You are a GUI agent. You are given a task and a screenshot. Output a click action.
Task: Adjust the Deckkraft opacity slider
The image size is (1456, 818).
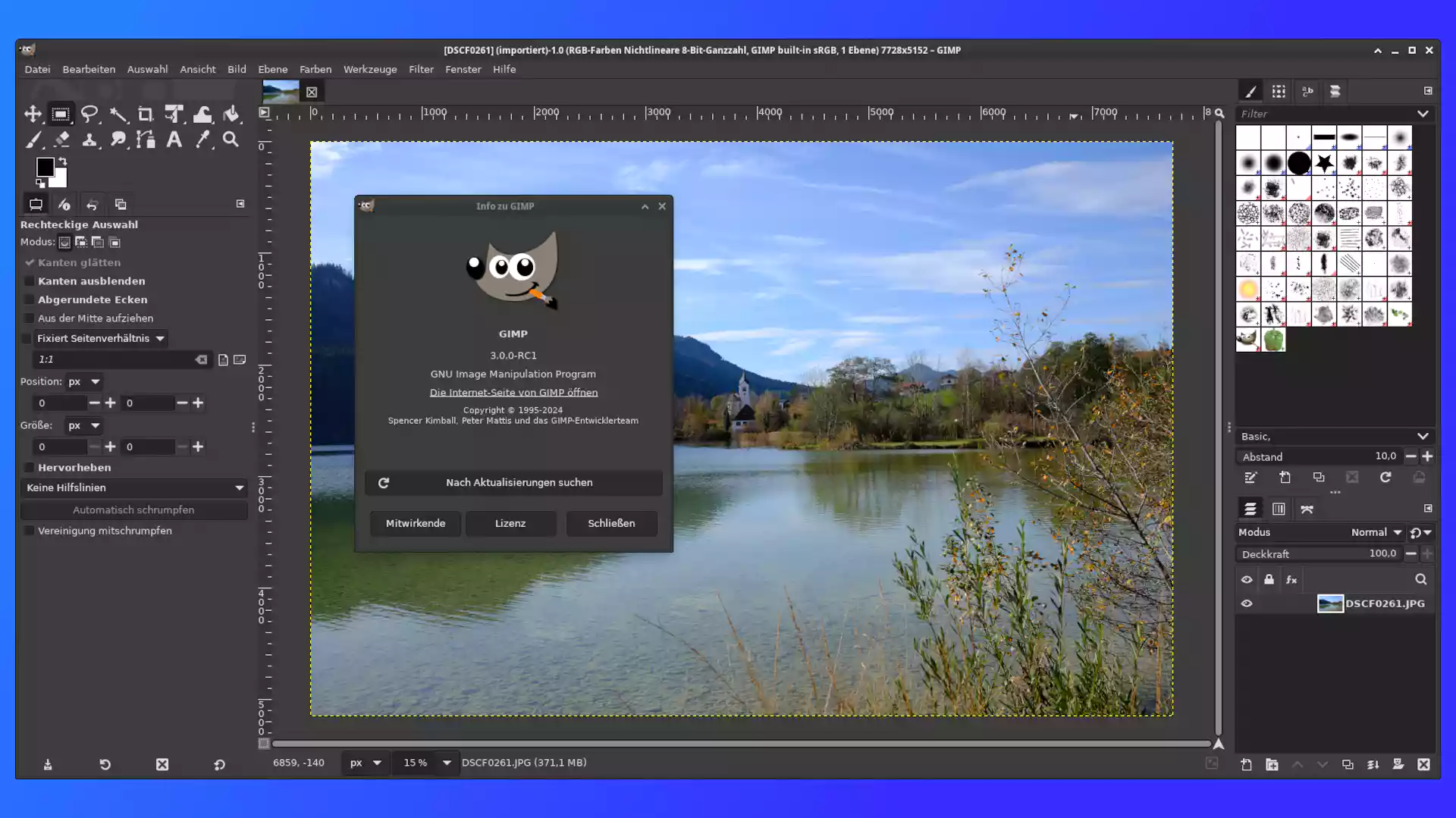pos(1319,554)
